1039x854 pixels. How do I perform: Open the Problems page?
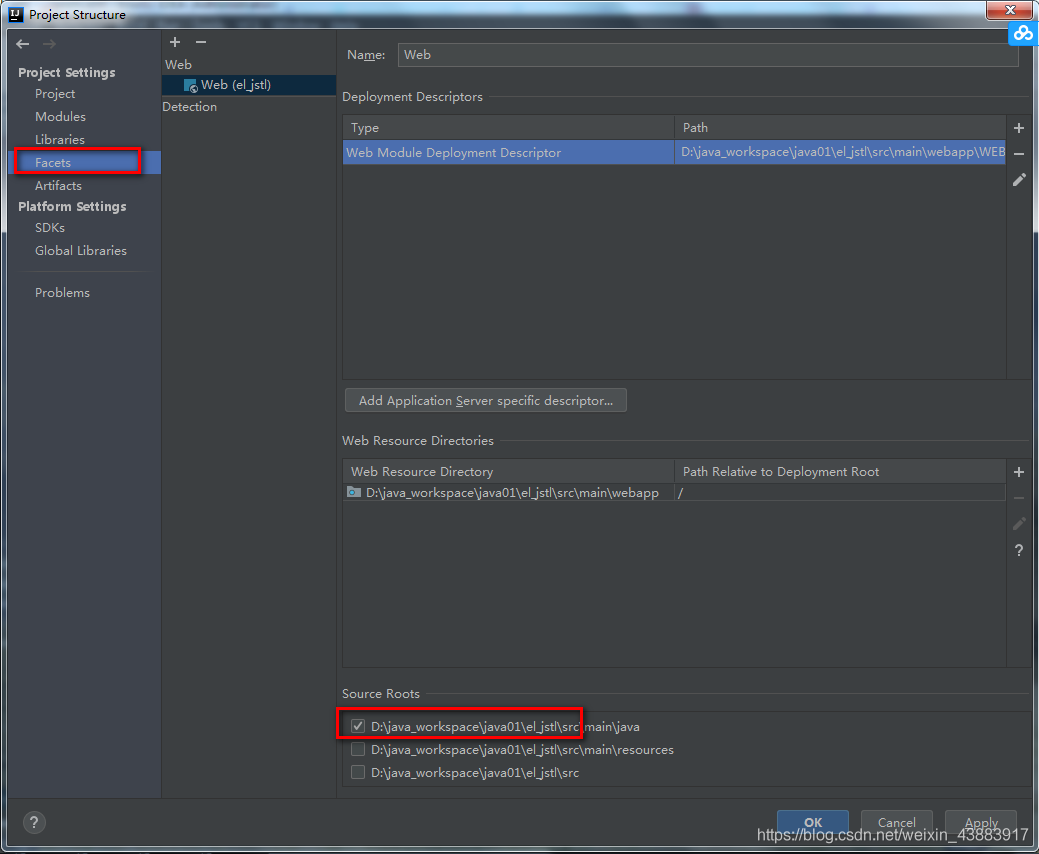click(x=62, y=292)
